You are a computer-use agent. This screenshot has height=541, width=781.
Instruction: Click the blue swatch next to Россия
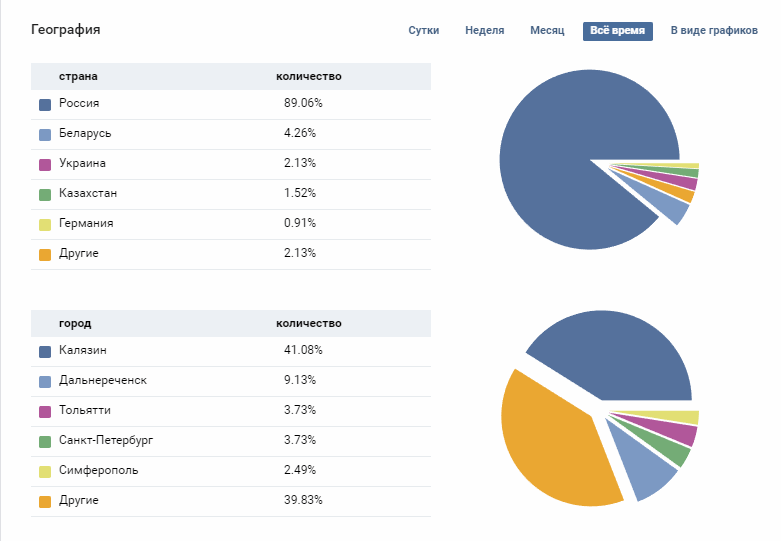(x=45, y=104)
